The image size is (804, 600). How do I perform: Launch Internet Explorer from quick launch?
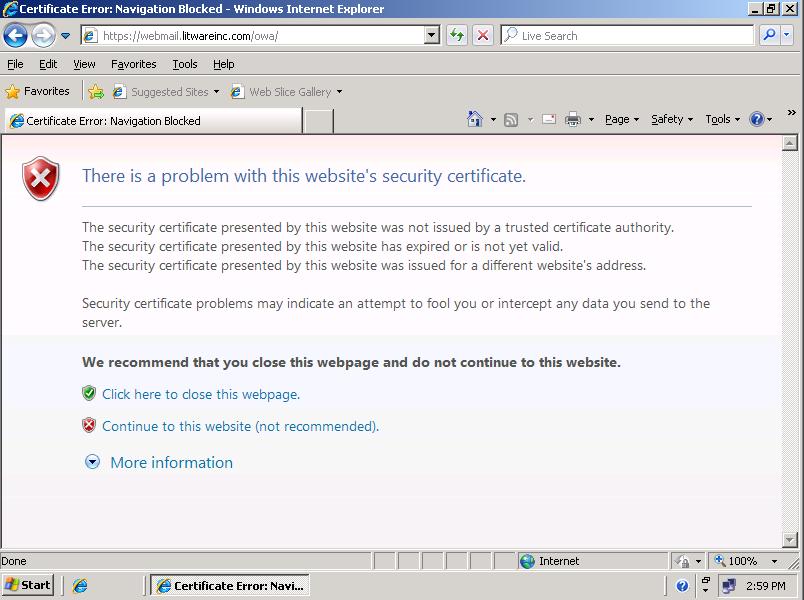(80, 586)
